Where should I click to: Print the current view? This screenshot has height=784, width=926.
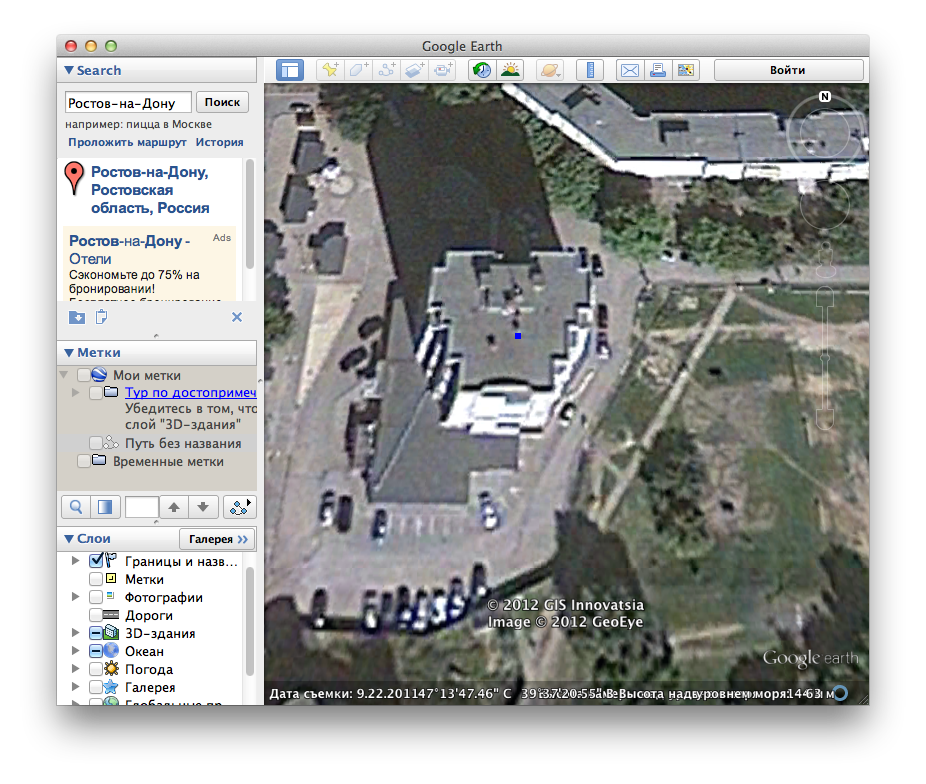657,70
